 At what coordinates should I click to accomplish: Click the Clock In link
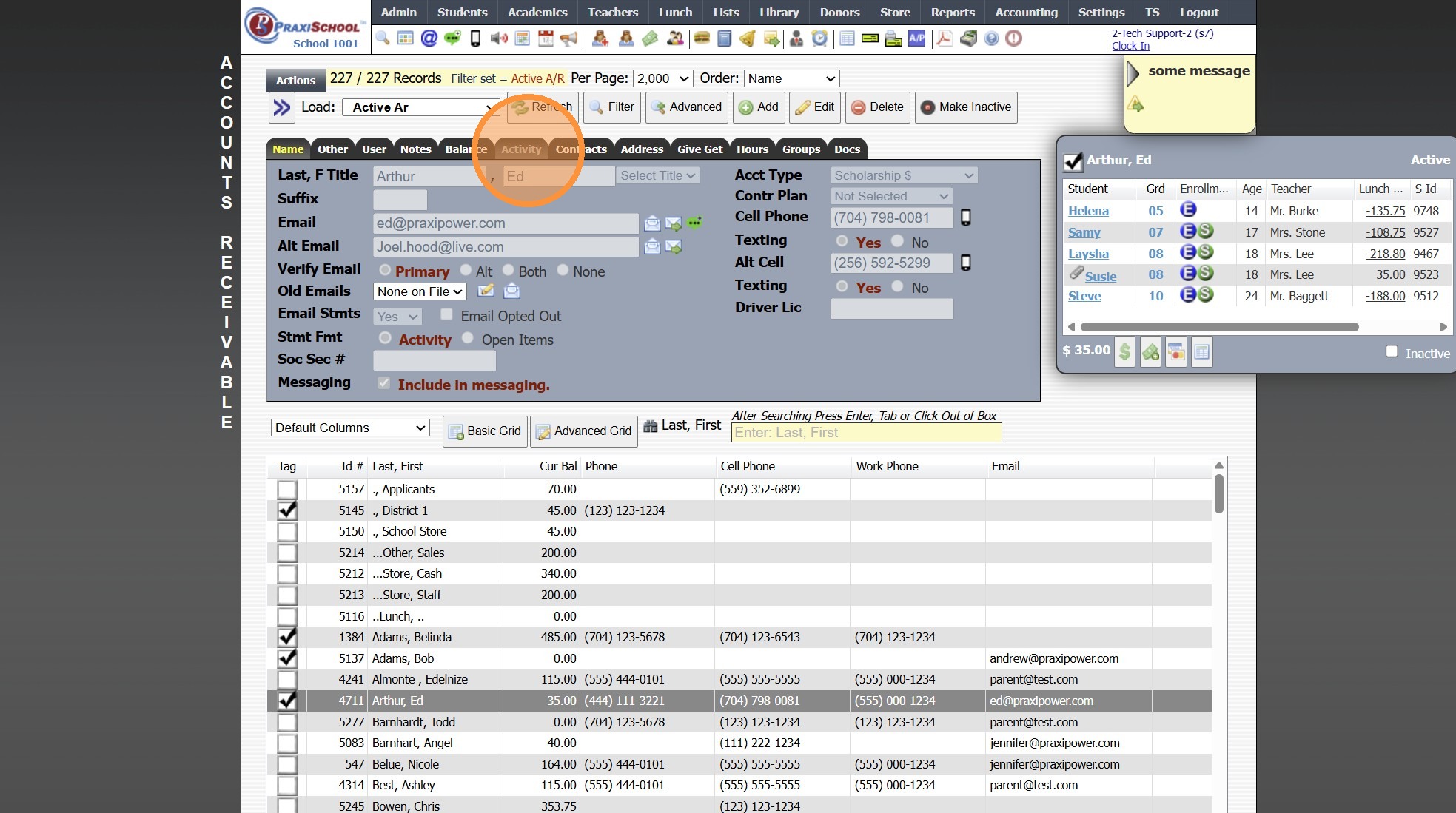pos(1130,46)
